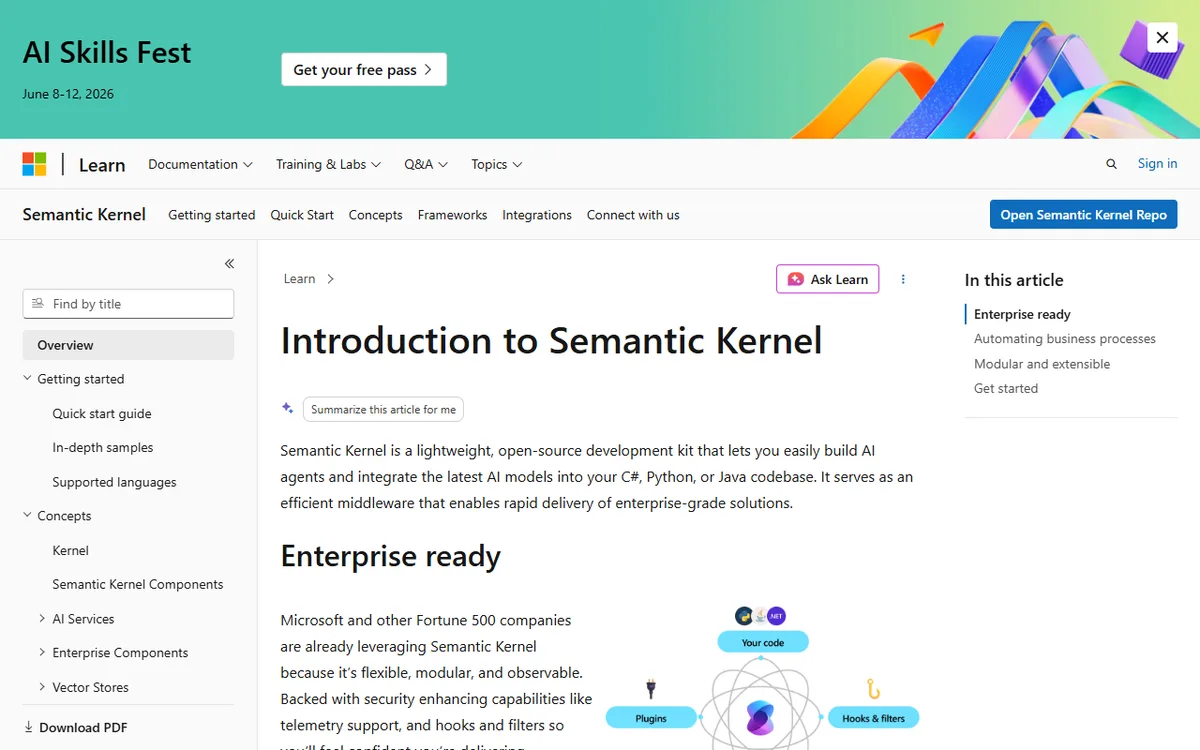Screen dimensions: 1200x750
Task: Jump to Modular and extensible section
Action: (x=1042, y=364)
